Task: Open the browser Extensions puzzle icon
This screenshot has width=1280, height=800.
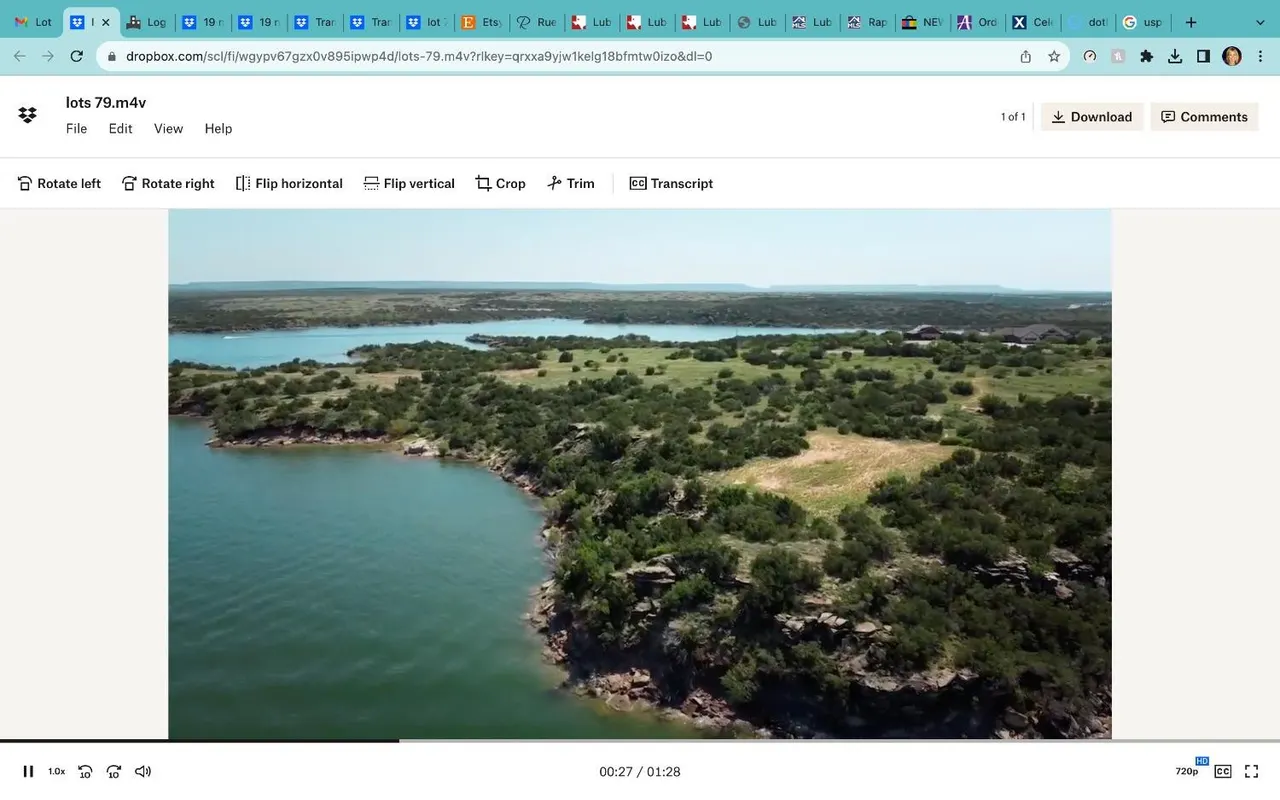Action: click(x=1147, y=56)
